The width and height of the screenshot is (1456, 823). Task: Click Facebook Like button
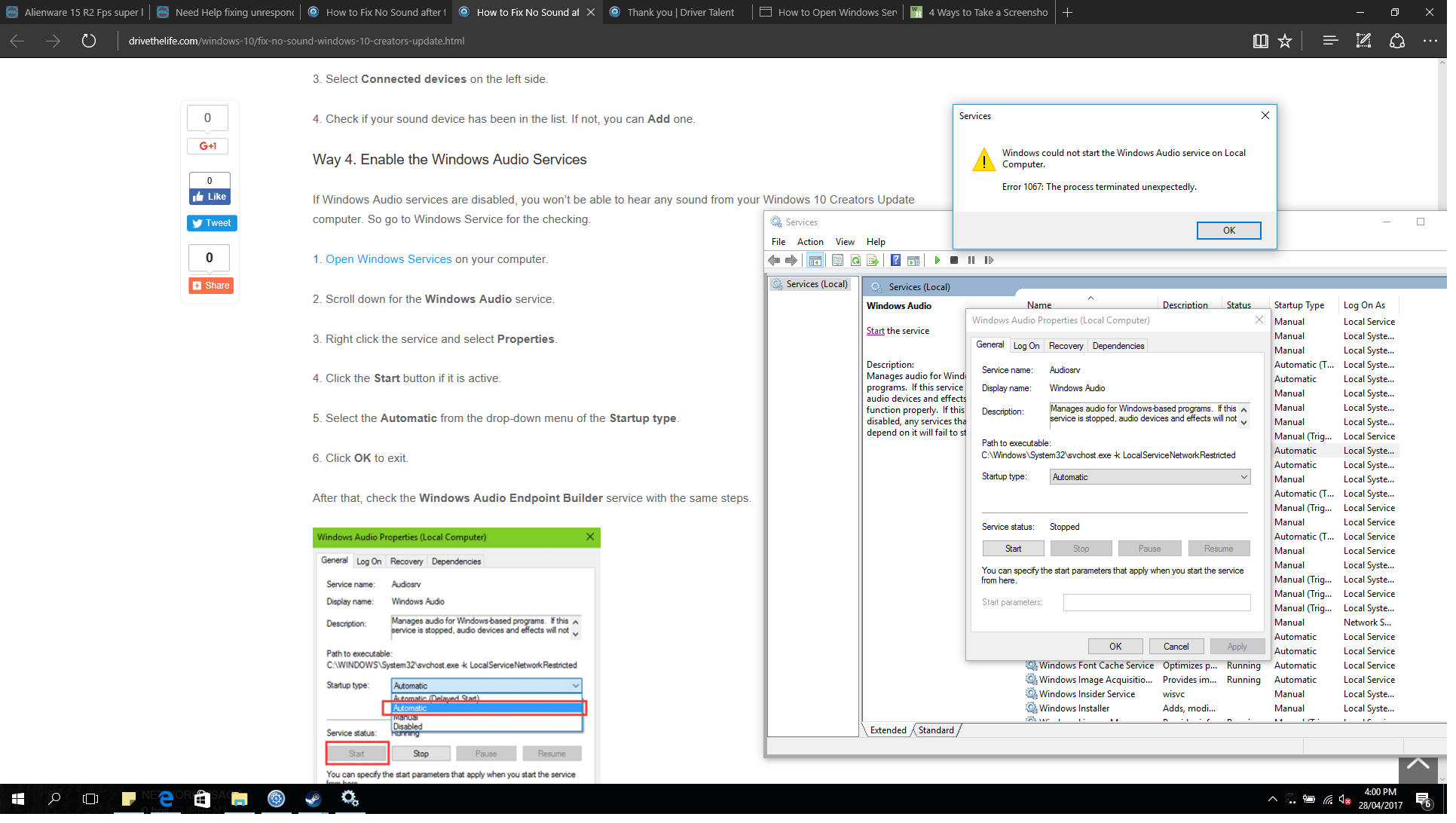point(211,198)
